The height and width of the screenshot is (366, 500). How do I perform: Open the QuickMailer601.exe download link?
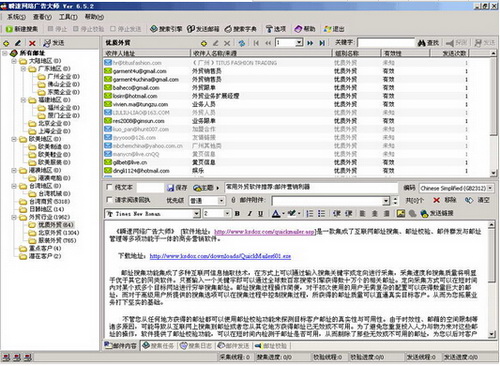point(220,256)
